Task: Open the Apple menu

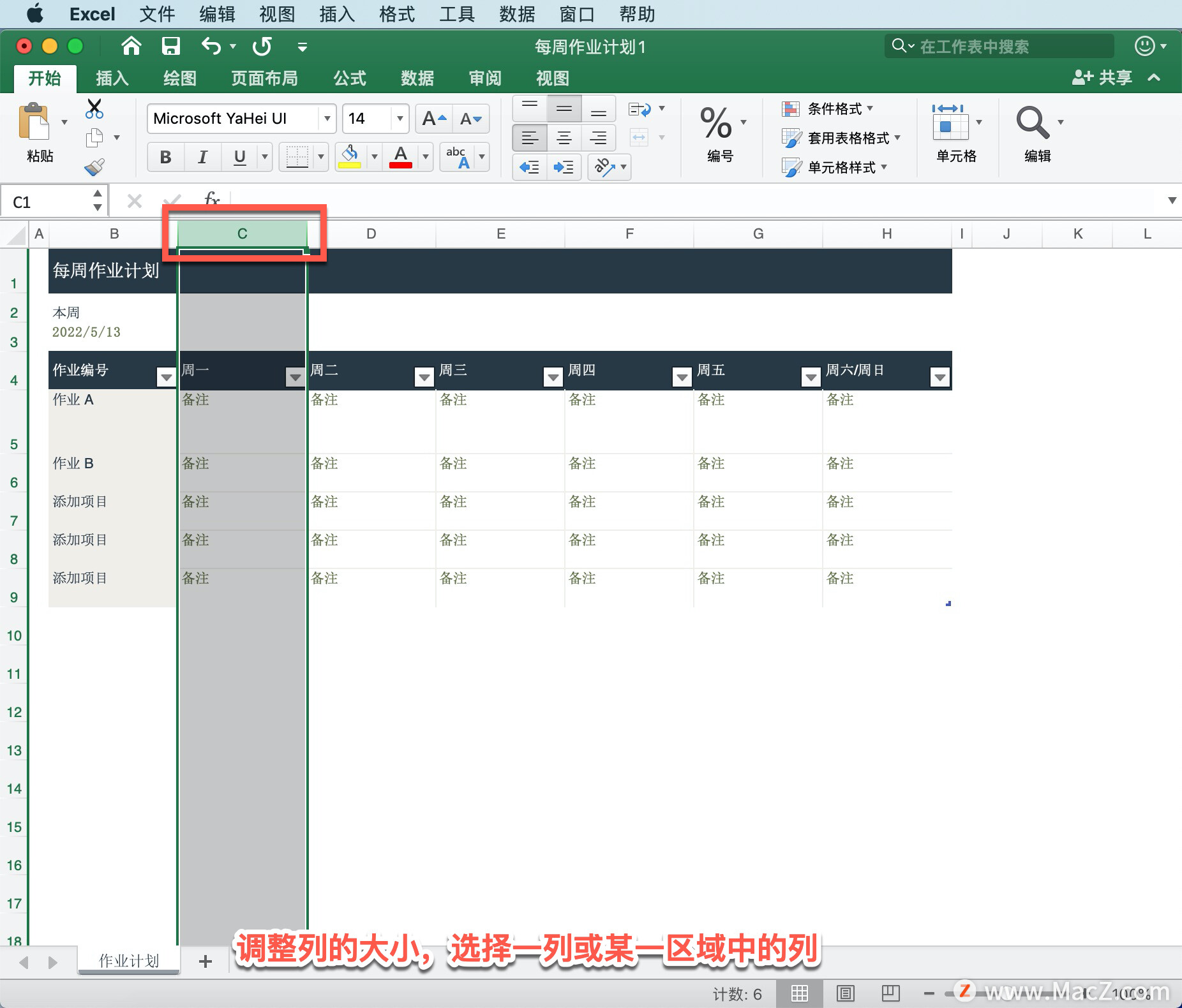Action: pos(35,13)
